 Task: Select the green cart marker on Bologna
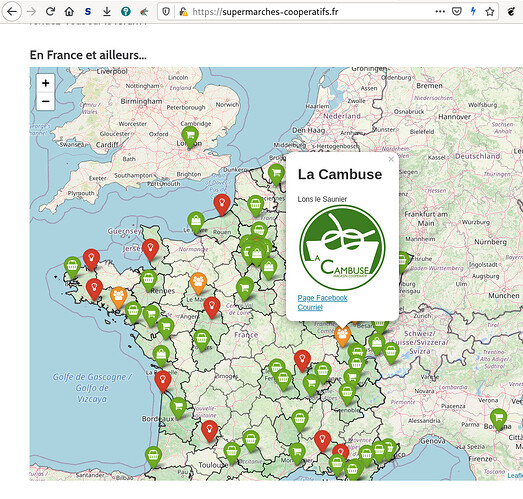pos(498,419)
